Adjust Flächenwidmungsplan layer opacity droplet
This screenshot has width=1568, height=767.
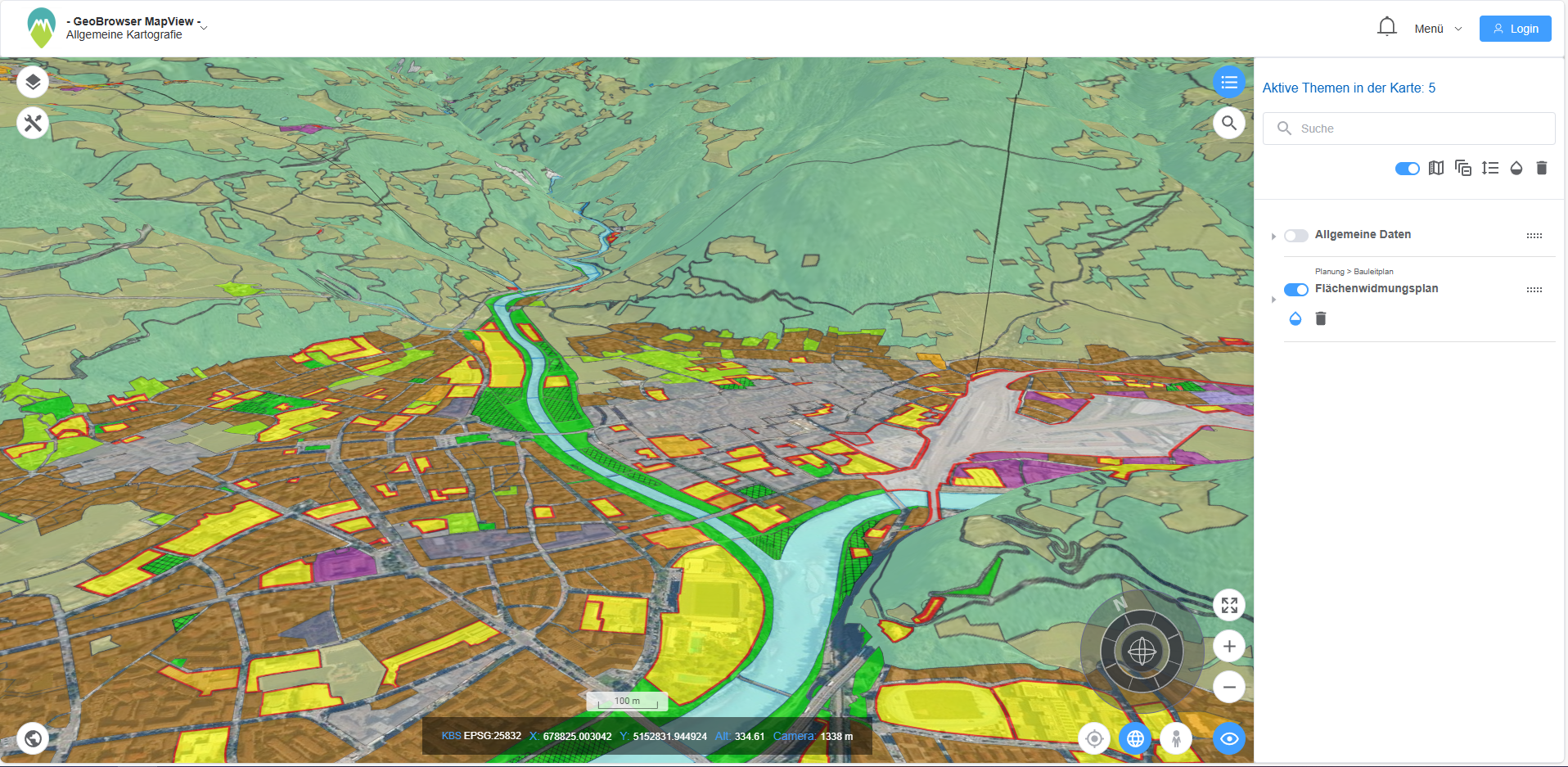(x=1295, y=318)
